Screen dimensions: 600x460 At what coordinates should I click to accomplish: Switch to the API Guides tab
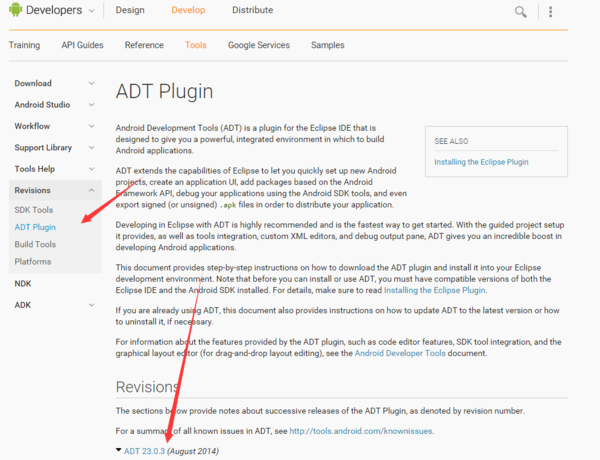(x=82, y=45)
